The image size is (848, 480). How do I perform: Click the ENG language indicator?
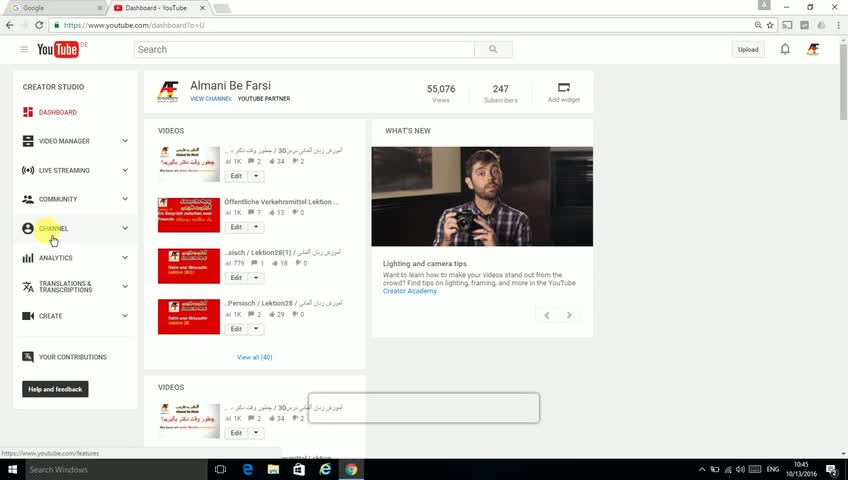pyautogui.click(x=773, y=469)
